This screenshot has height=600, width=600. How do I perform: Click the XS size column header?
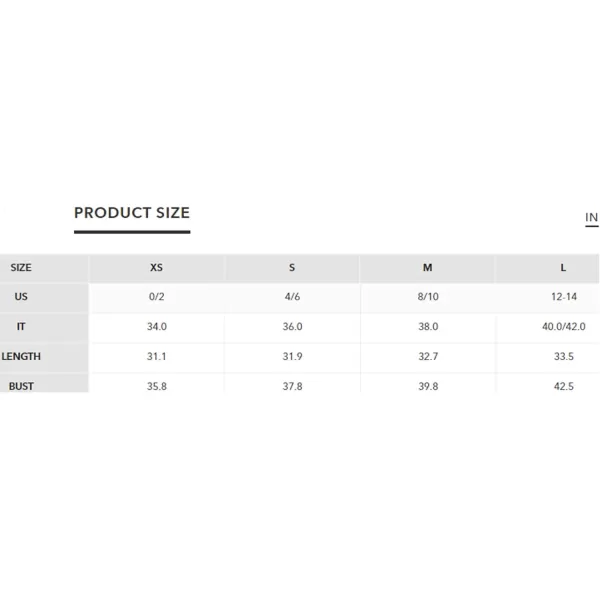157,267
